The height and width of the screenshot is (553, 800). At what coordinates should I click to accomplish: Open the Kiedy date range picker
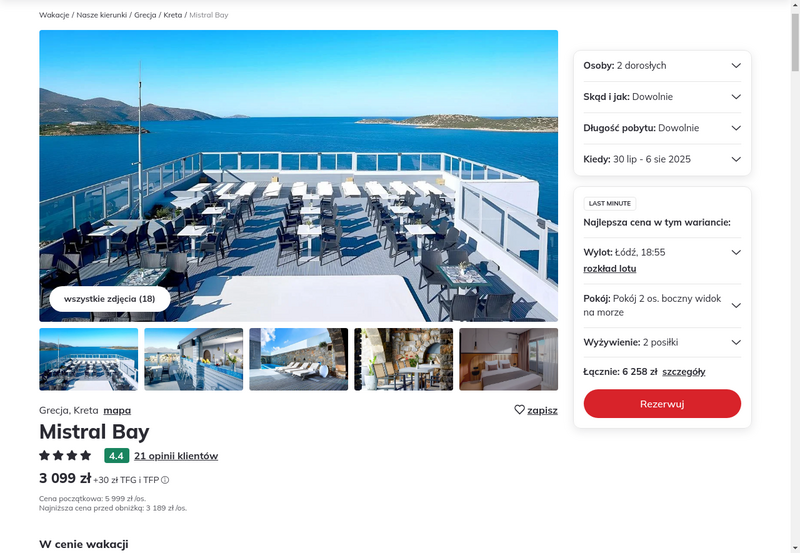point(662,159)
